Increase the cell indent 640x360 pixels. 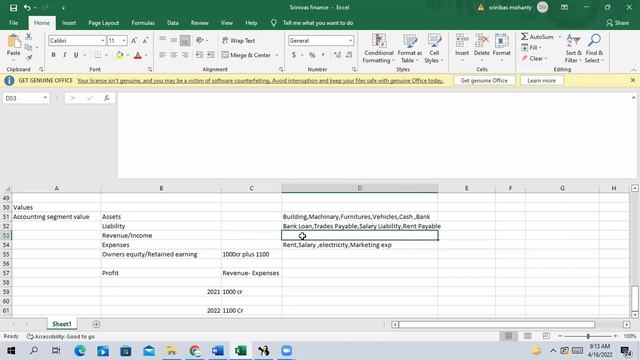(x=210, y=55)
